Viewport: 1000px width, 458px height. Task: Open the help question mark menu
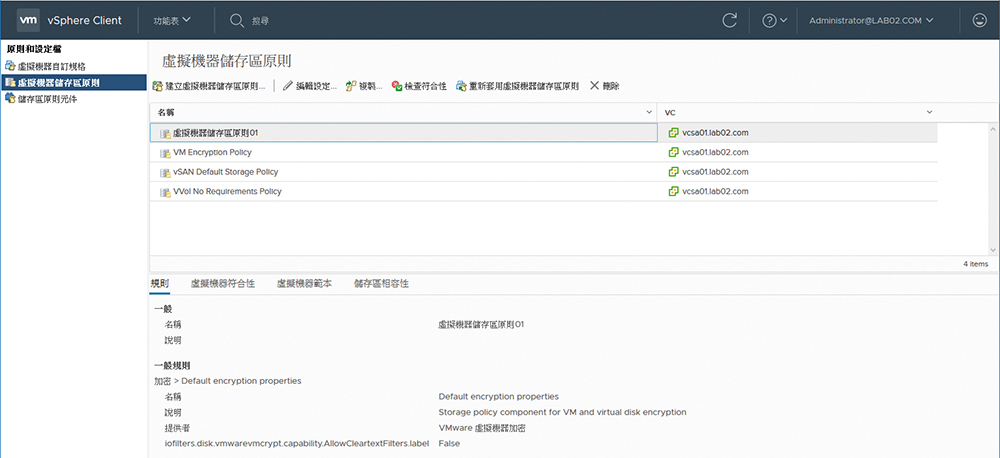pyautogui.click(x=774, y=20)
